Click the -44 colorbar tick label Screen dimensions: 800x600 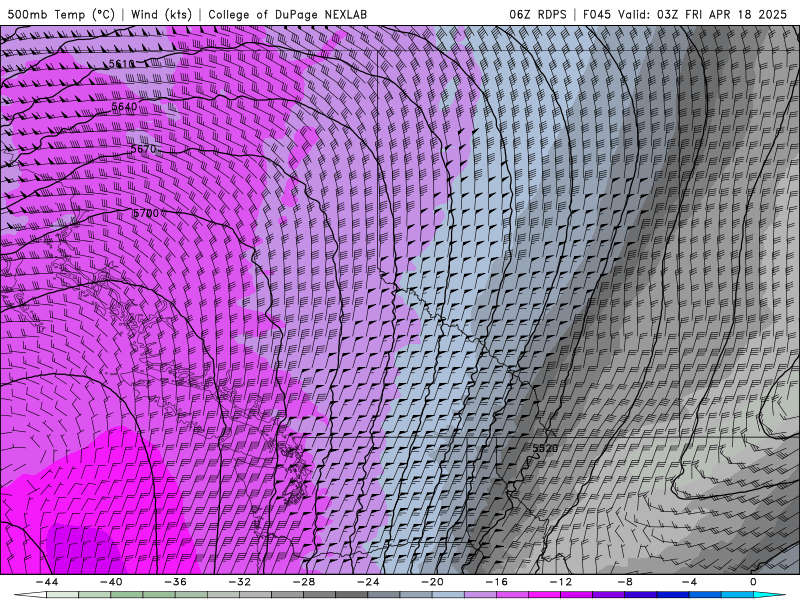click(47, 582)
